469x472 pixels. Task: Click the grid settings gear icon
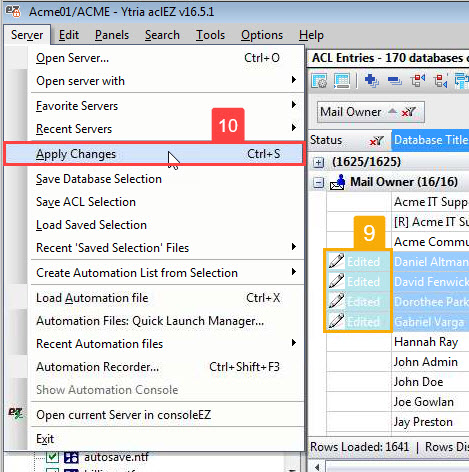[319, 81]
